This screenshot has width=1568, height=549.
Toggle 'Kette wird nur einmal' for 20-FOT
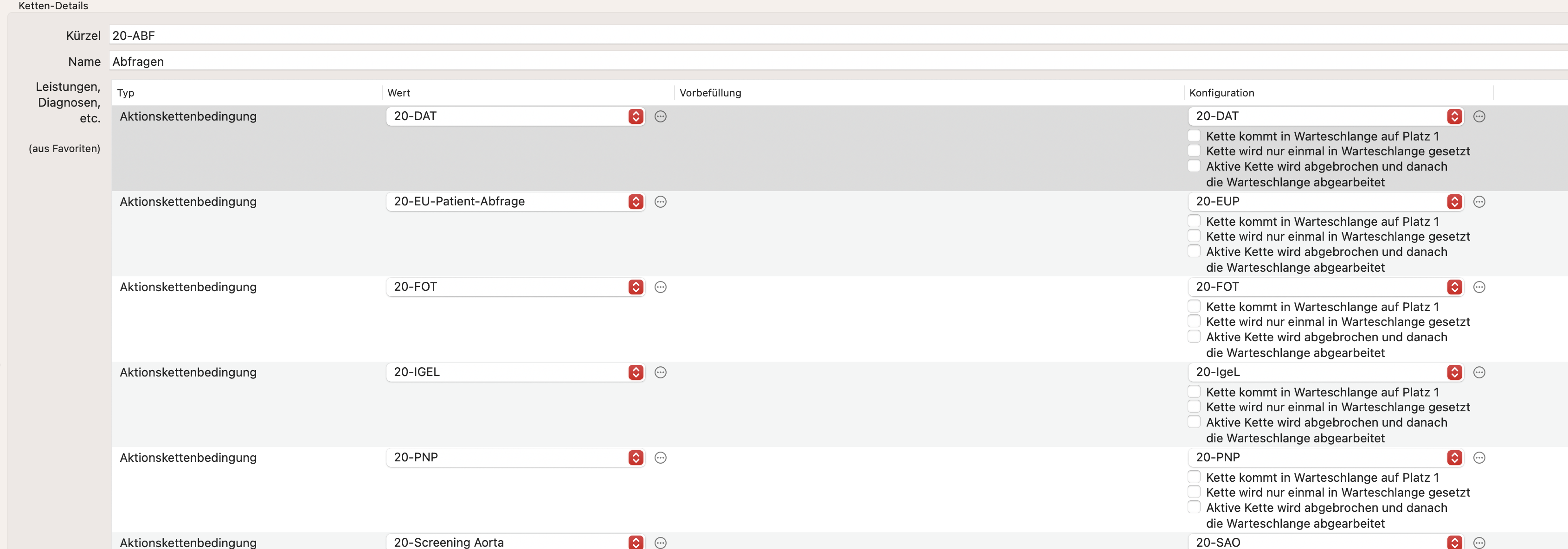(x=1194, y=321)
